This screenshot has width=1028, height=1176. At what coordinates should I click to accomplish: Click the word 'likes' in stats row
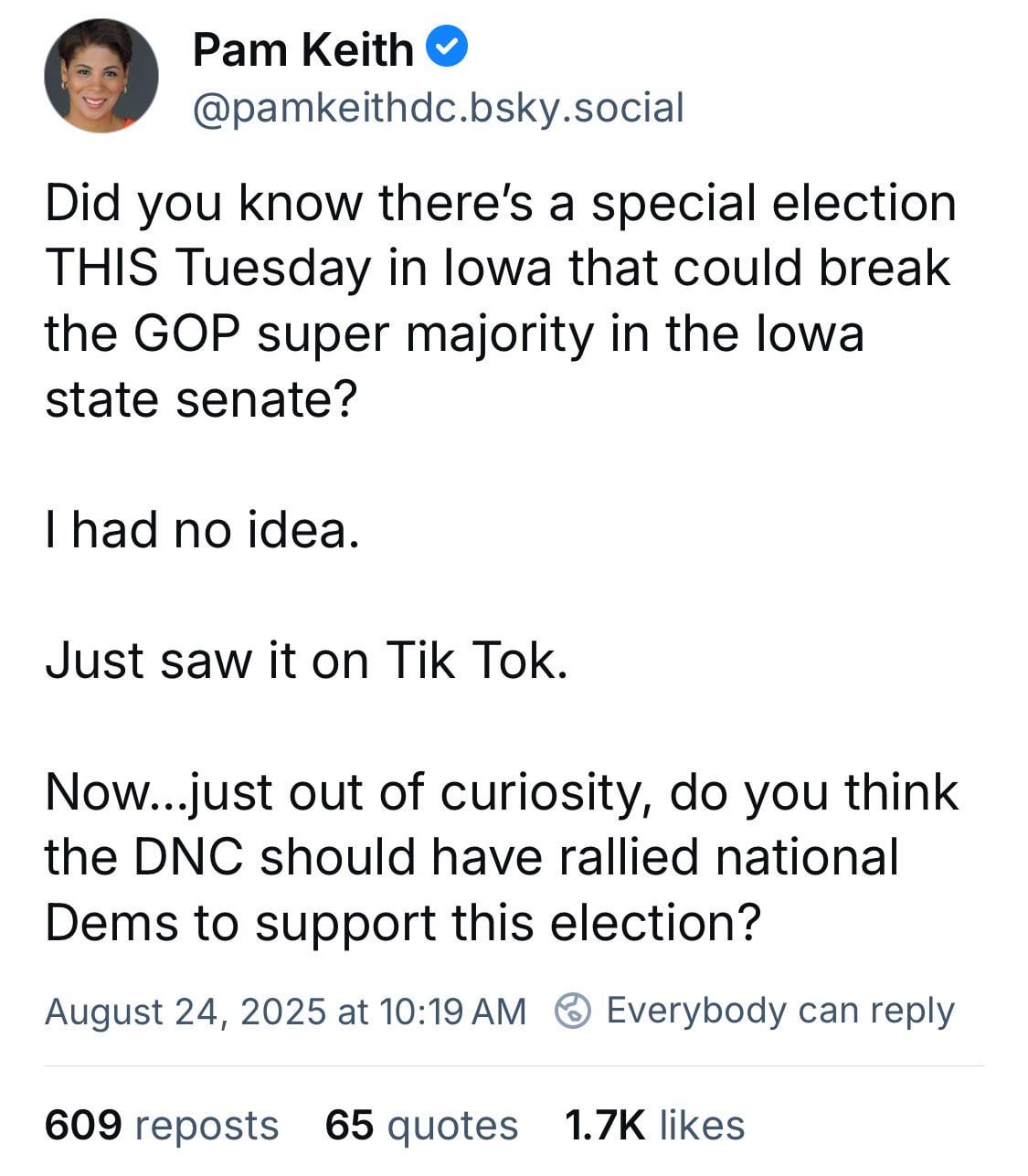(x=702, y=1125)
